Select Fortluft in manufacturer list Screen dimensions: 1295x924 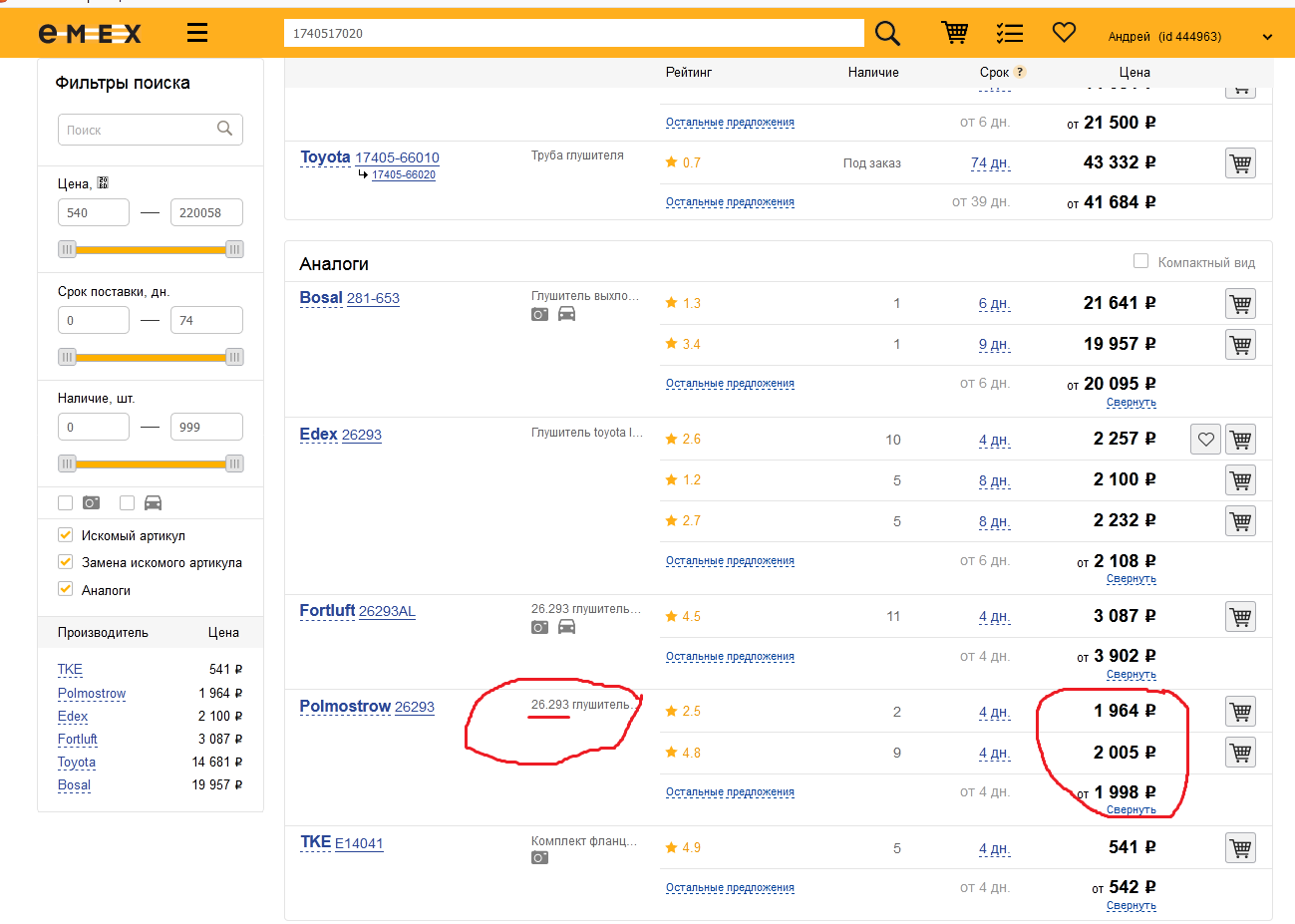pos(78,740)
